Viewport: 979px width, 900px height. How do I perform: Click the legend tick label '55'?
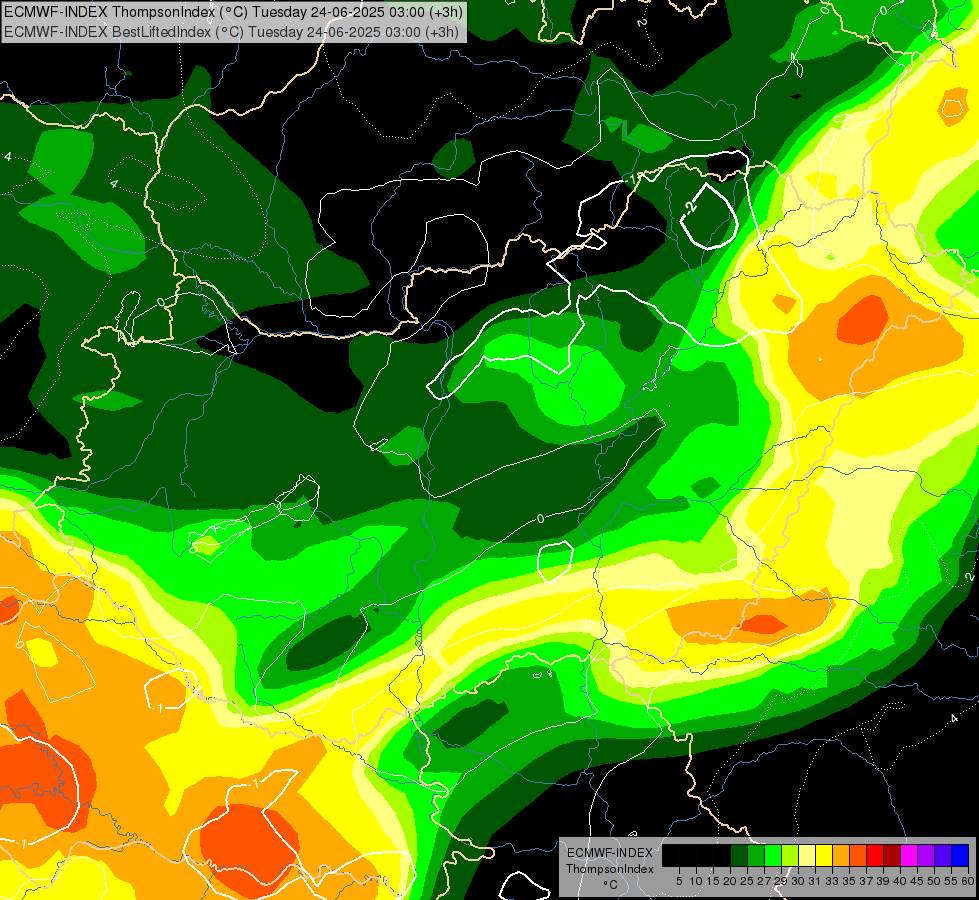[x=952, y=881]
